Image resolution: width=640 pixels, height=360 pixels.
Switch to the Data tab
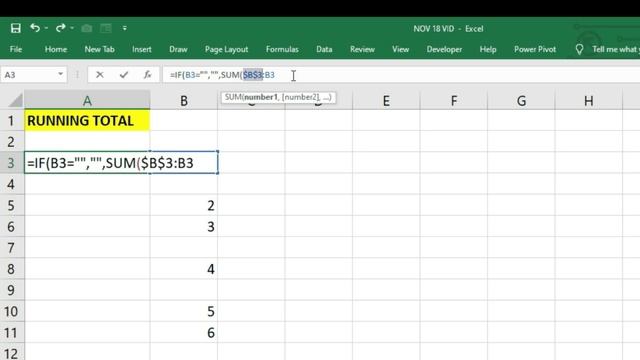324,49
